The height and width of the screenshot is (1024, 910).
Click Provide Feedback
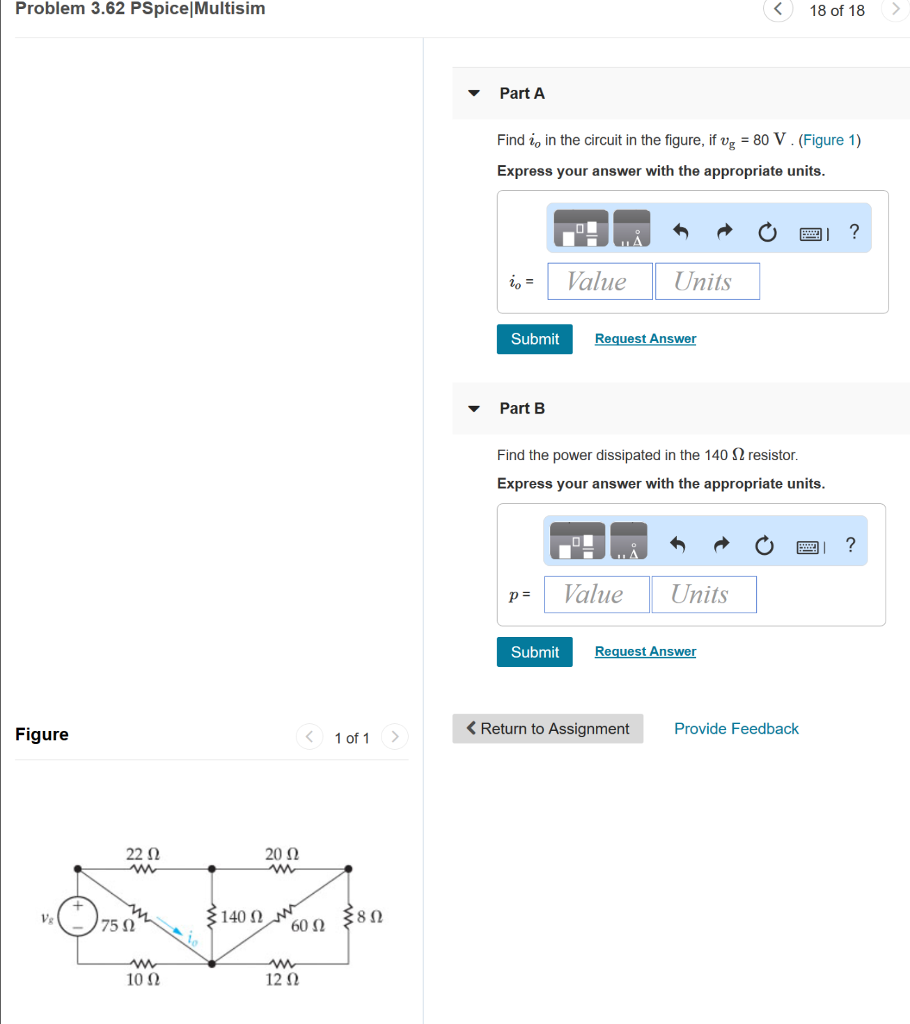pyautogui.click(x=736, y=728)
